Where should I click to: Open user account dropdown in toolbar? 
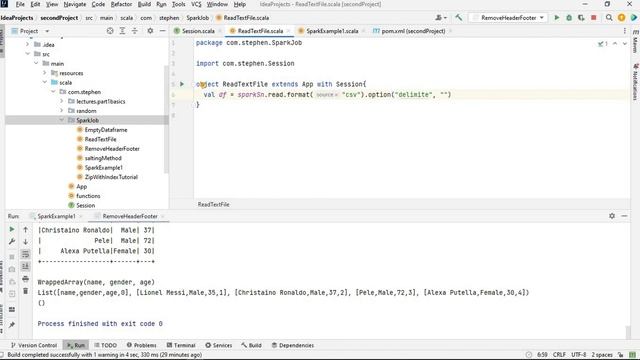[440, 18]
